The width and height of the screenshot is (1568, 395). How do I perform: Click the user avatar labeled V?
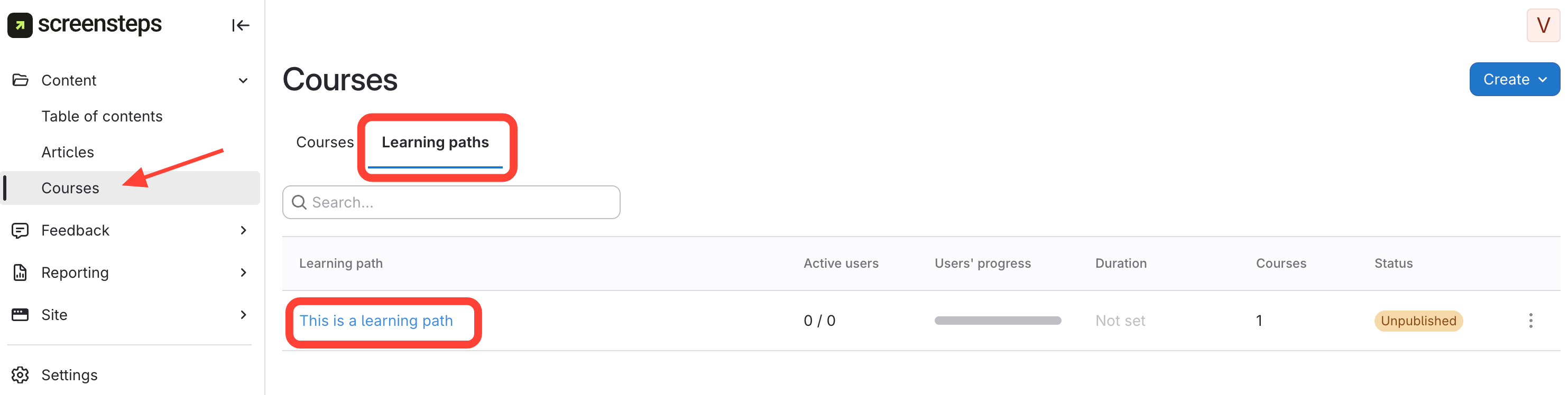point(1543,25)
